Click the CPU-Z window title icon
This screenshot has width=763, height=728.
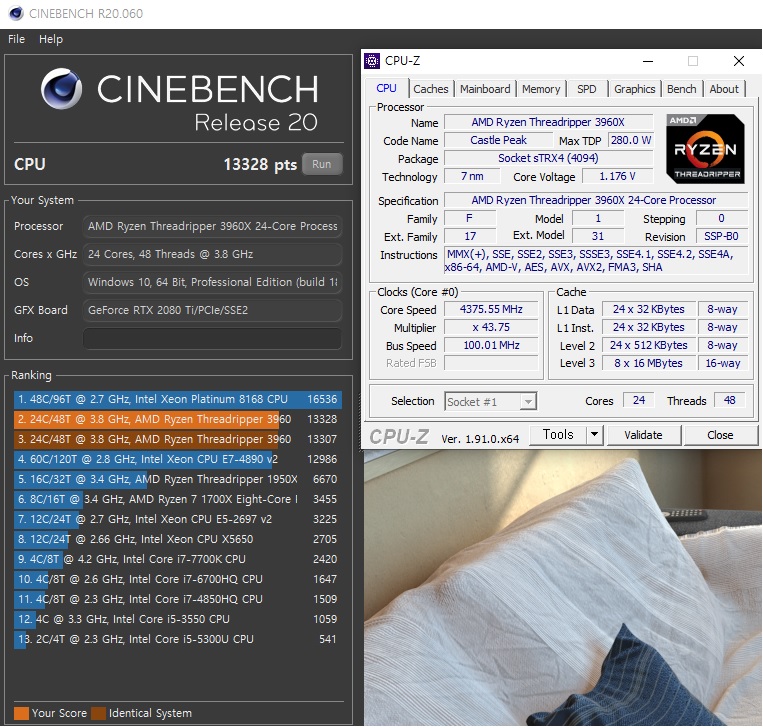[x=372, y=61]
